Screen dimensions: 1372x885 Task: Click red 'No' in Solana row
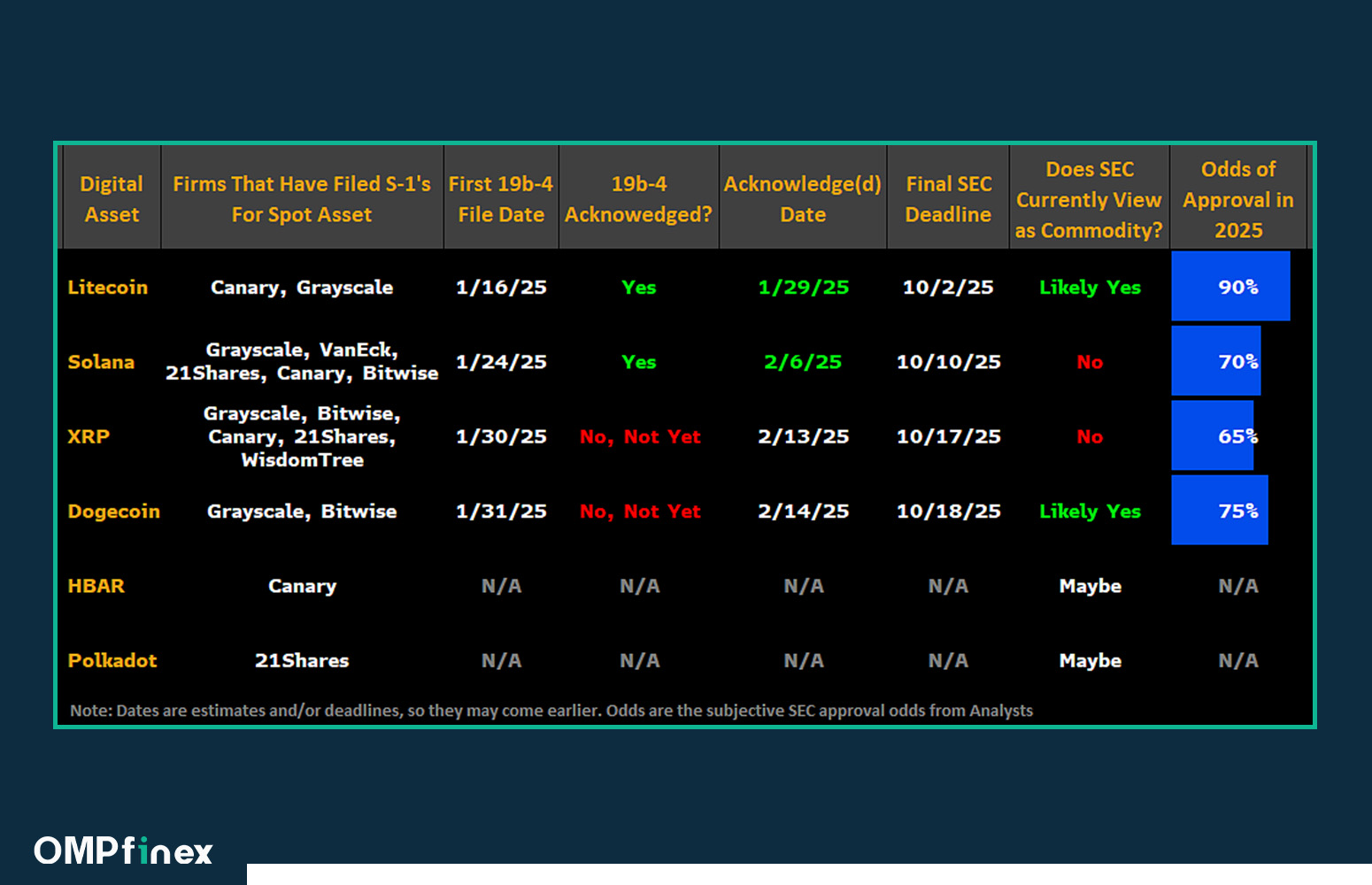(x=1090, y=362)
